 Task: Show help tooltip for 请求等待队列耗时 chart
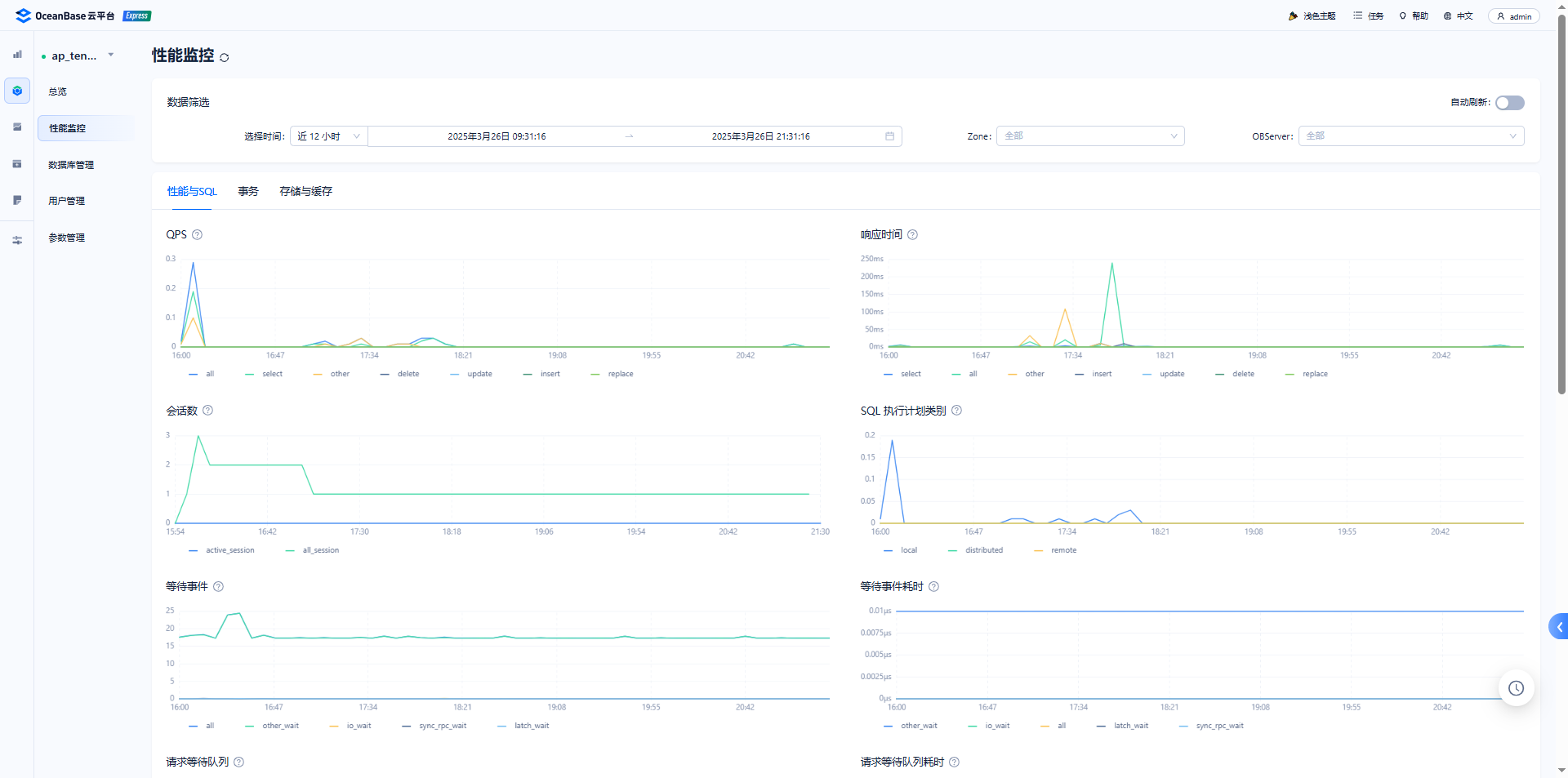pos(954,762)
